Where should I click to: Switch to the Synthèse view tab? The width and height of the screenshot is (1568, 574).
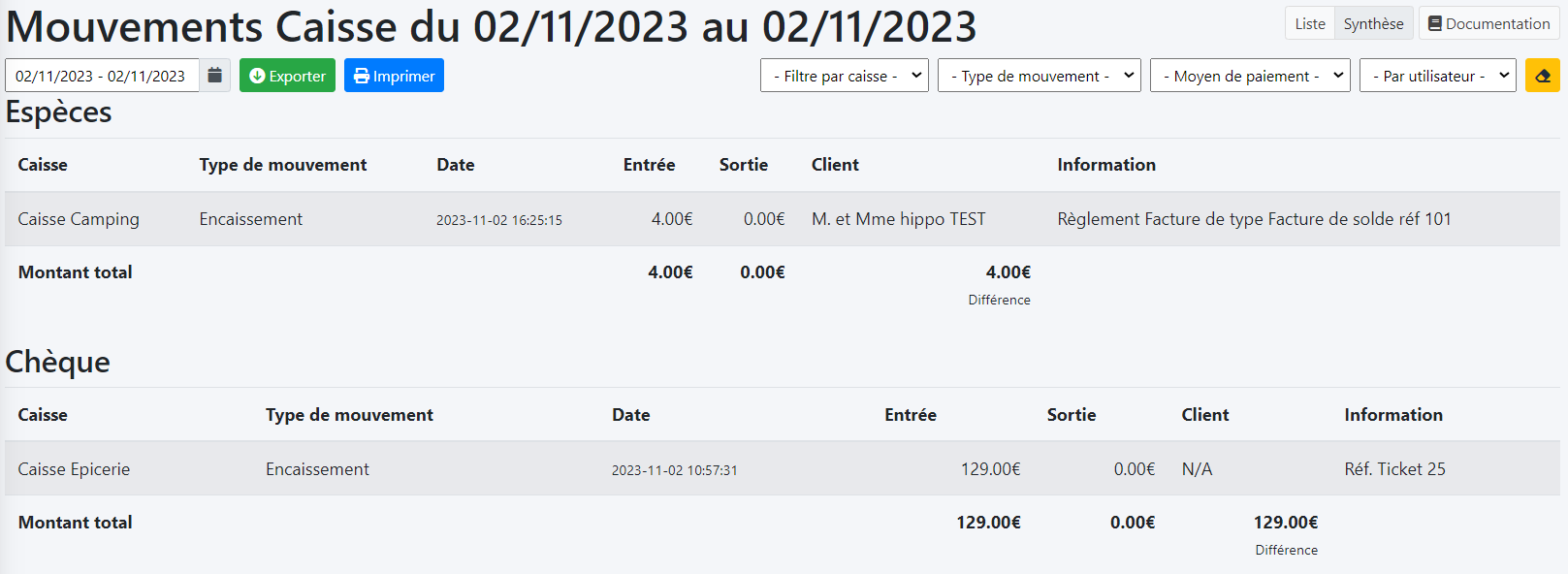[x=1373, y=23]
